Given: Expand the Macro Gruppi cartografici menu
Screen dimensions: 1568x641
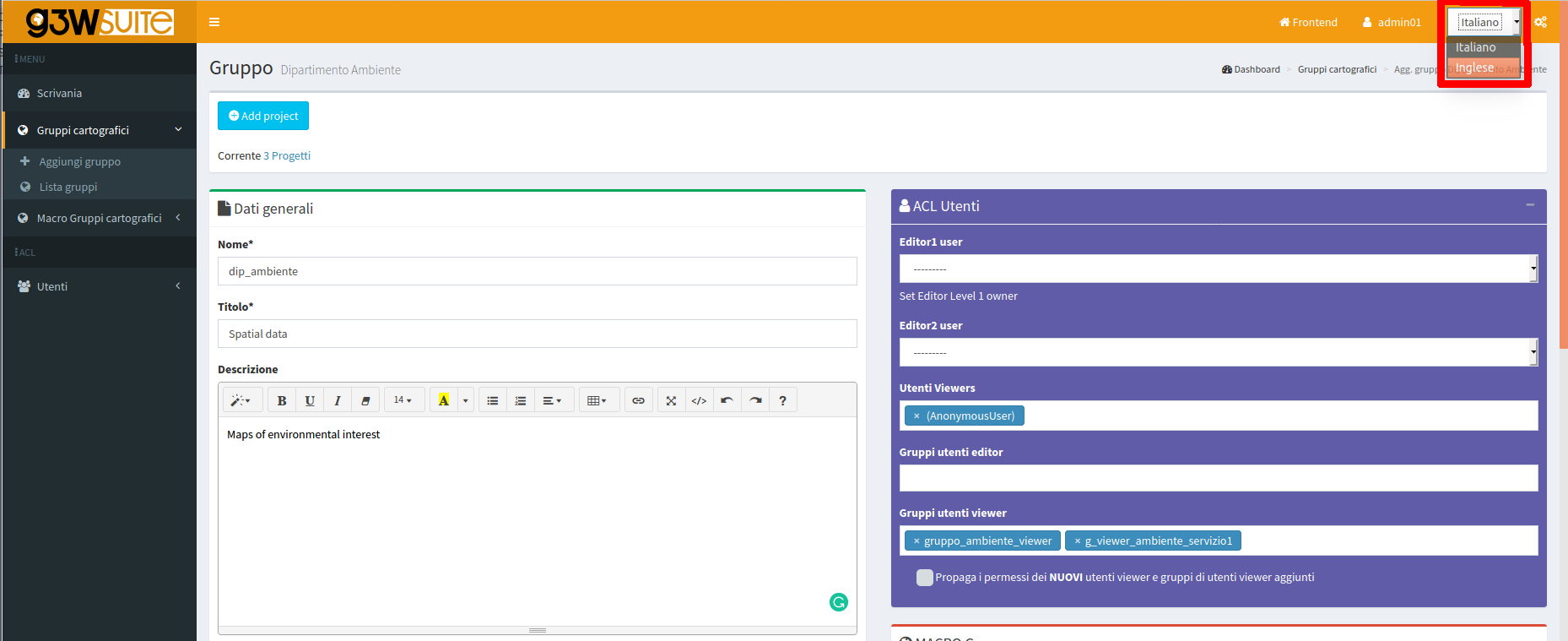Looking at the screenshot, I should 100,218.
